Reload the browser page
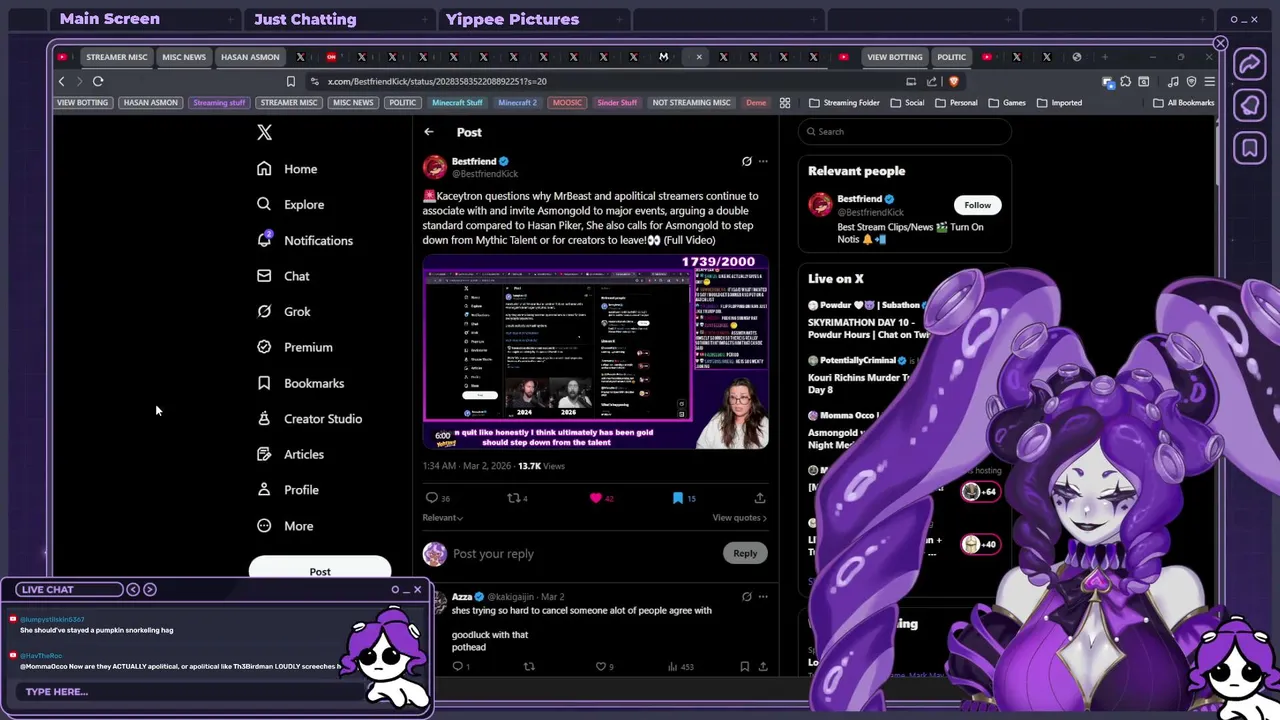The width and height of the screenshot is (1280, 720). pos(98,81)
